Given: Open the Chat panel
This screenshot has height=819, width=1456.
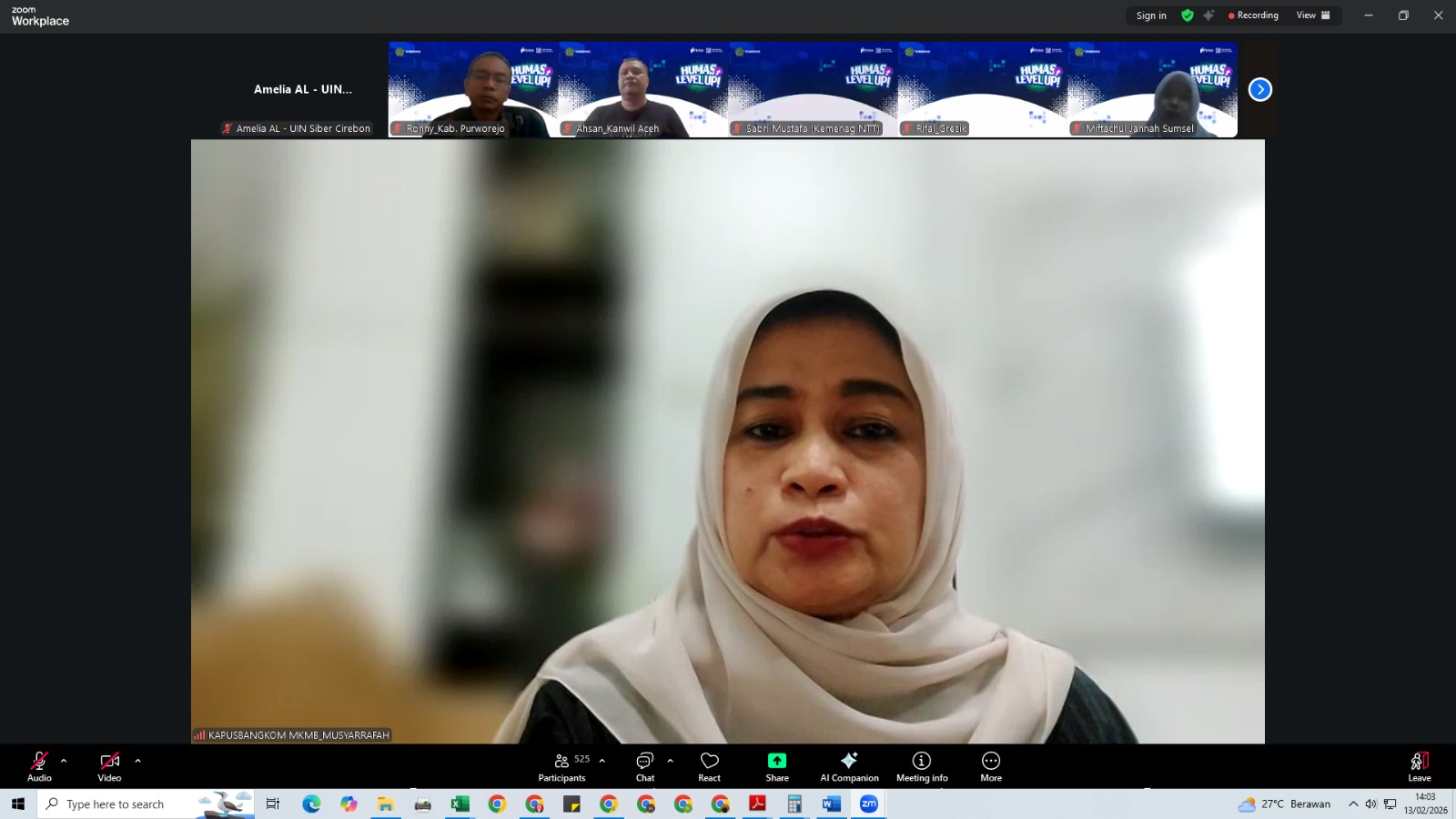Looking at the screenshot, I should (645, 766).
